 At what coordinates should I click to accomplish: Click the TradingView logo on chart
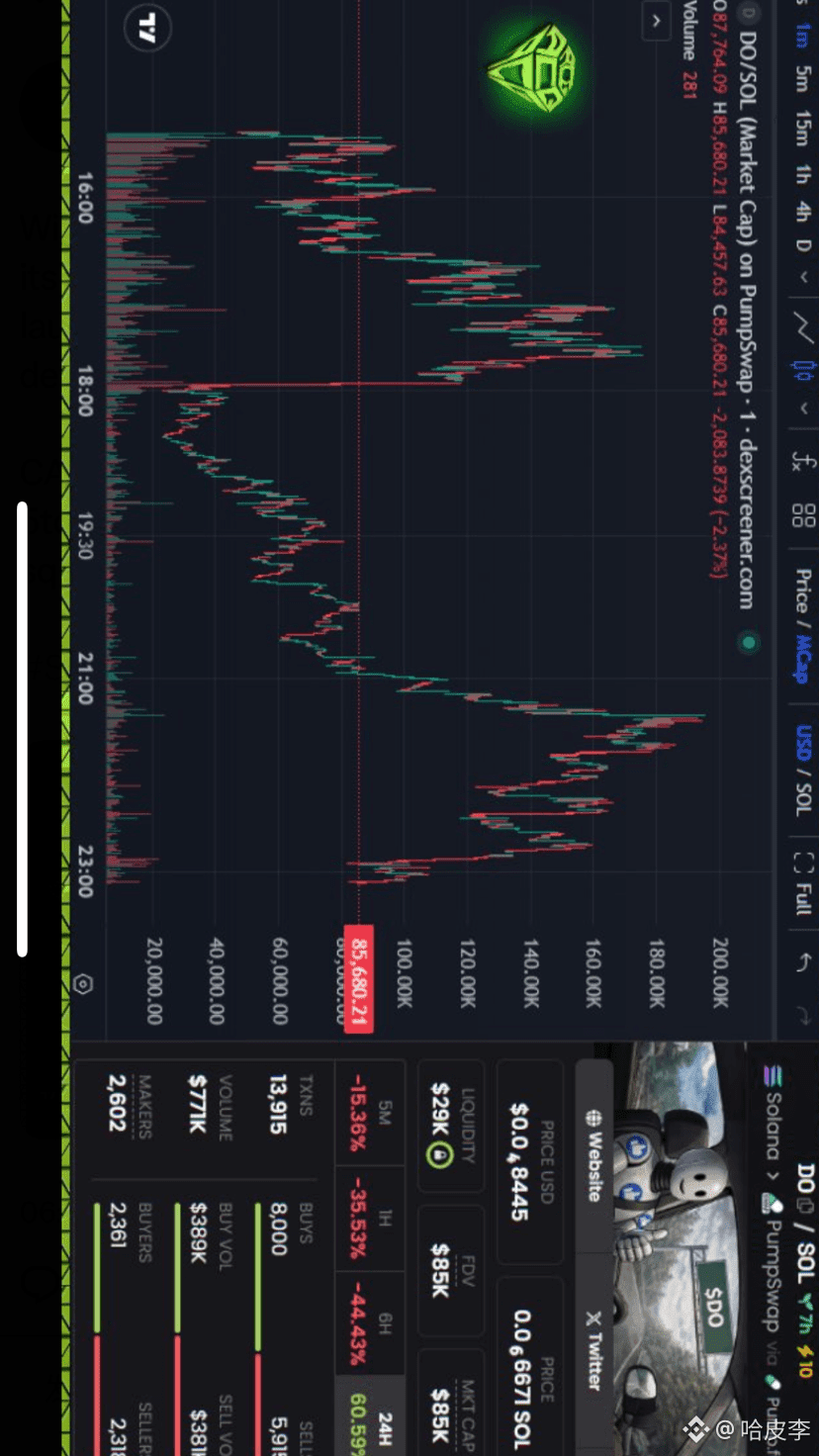pyautogui.click(x=147, y=28)
